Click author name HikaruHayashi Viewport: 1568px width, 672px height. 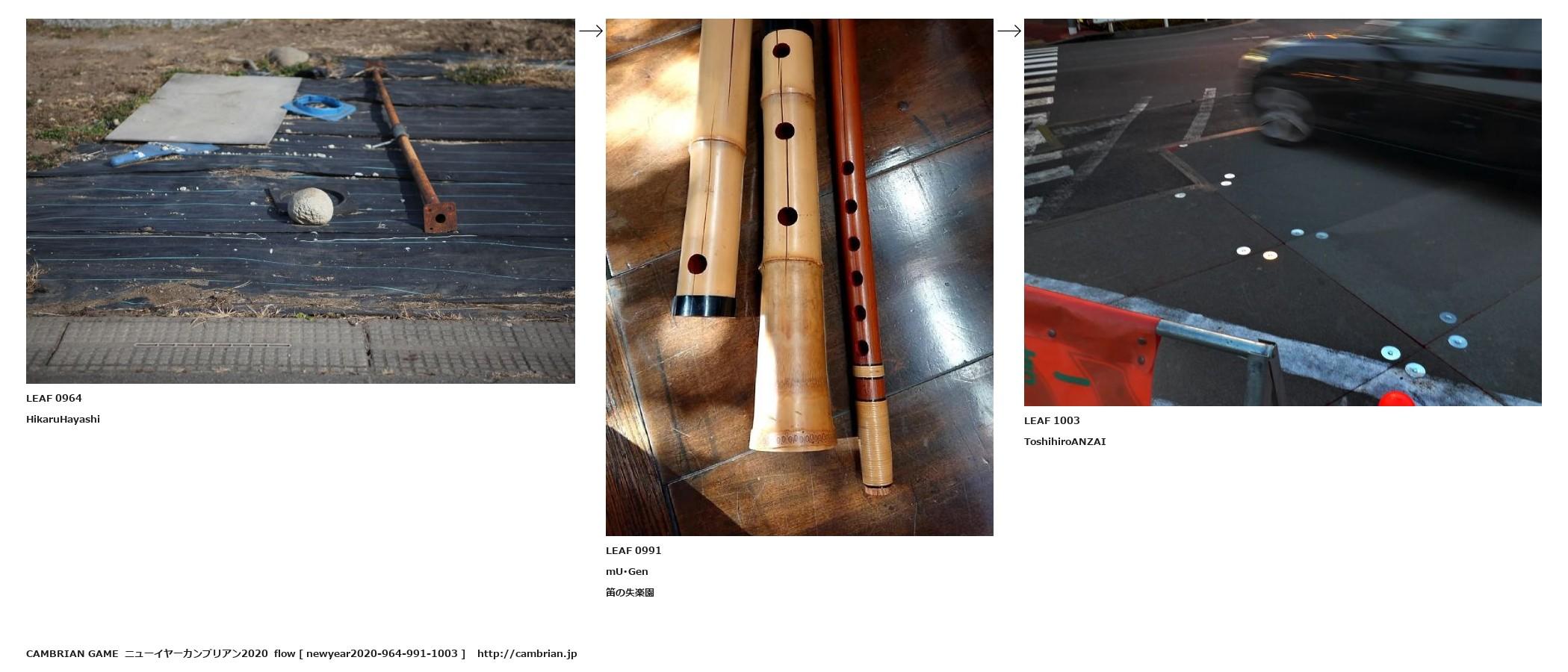coord(63,419)
